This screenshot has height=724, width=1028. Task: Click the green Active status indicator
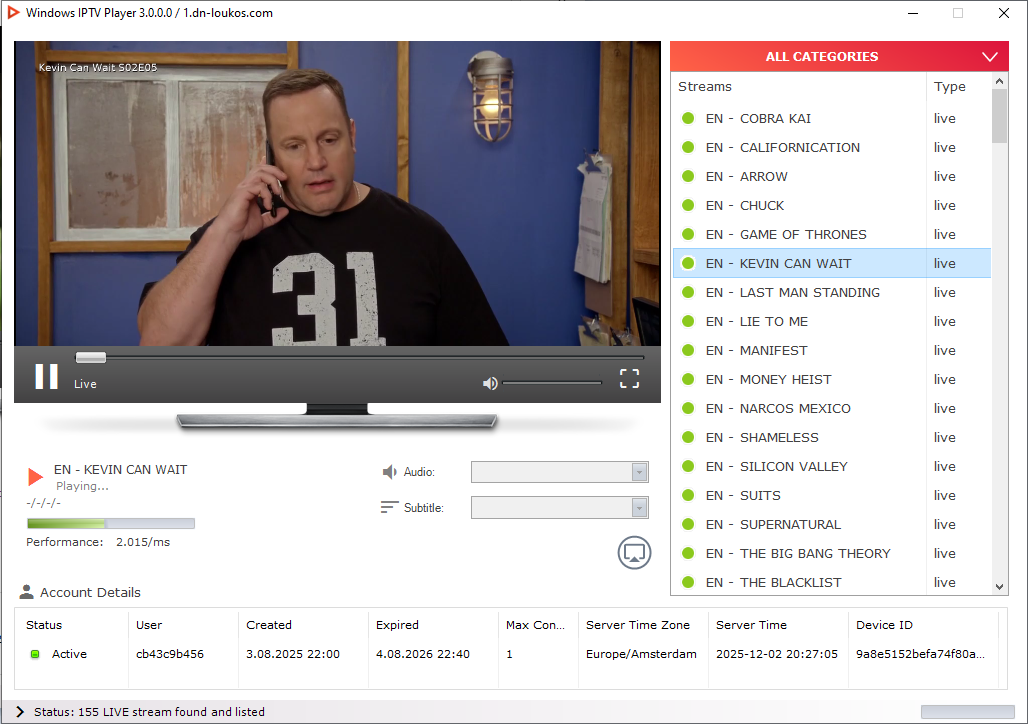tap(34, 654)
